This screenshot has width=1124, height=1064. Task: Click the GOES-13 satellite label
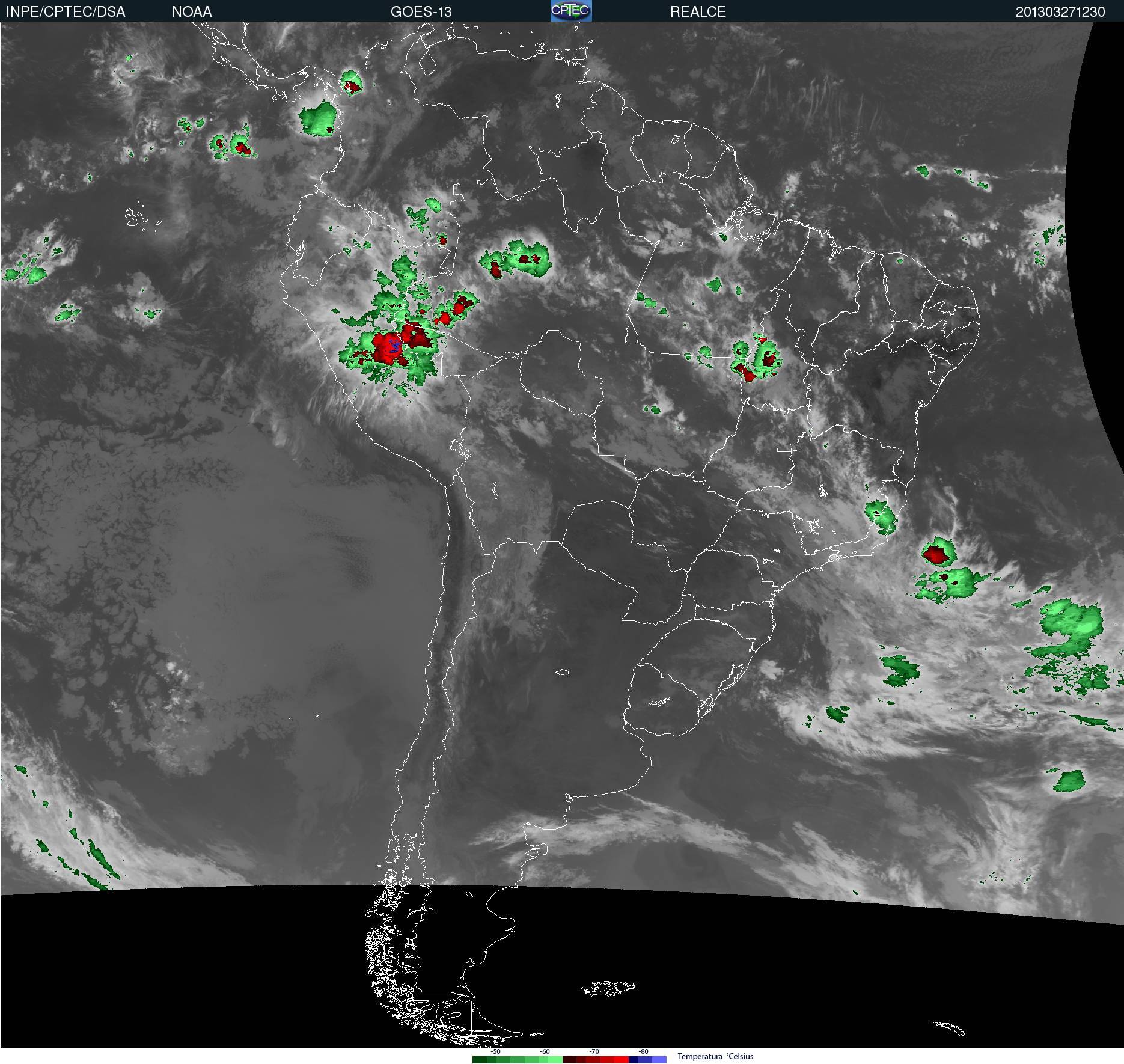(x=421, y=11)
